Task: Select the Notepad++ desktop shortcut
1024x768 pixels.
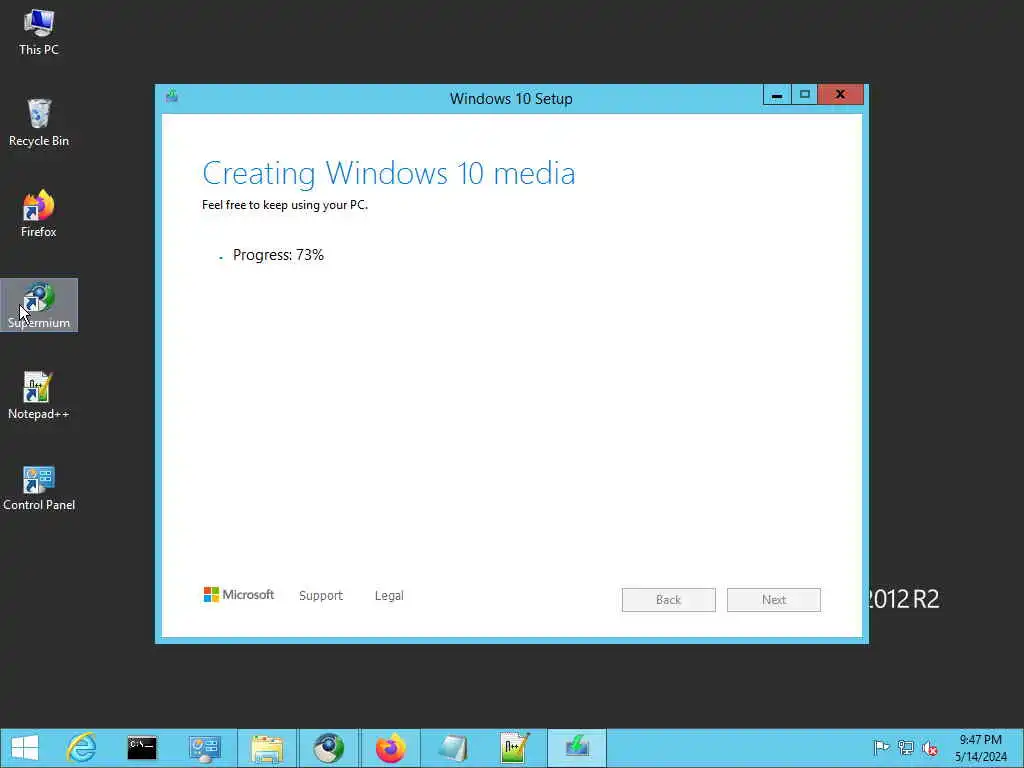Action: [x=39, y=396]
